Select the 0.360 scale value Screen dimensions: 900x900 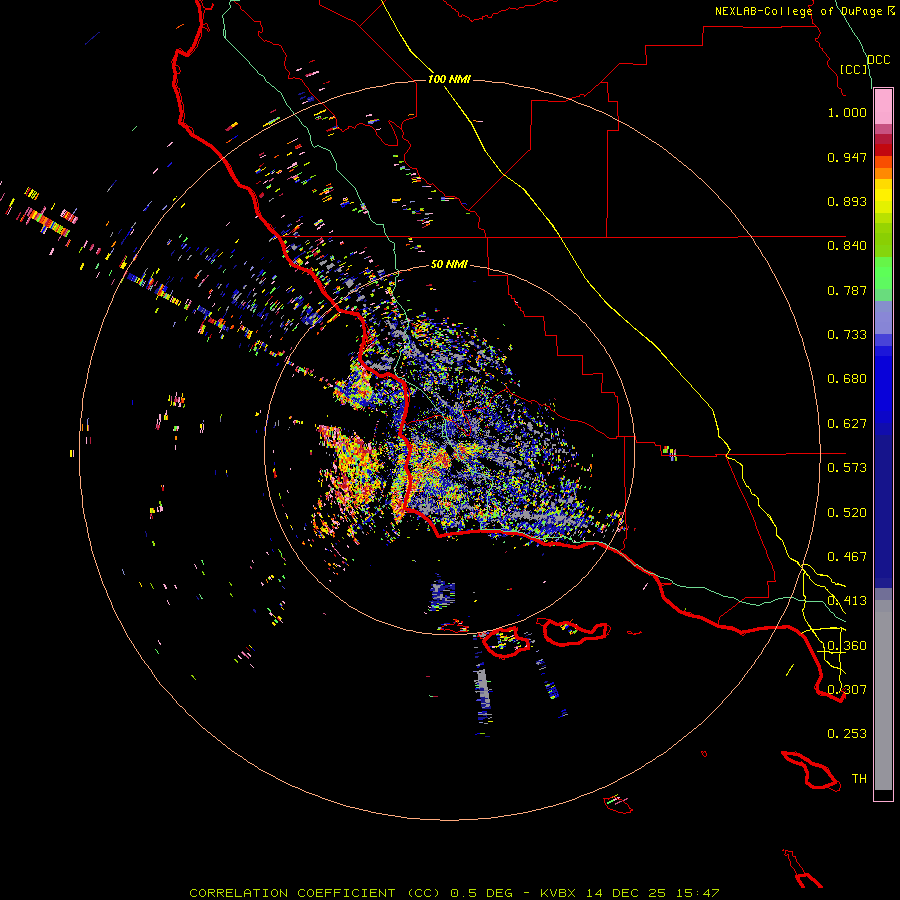coord(847,646)
